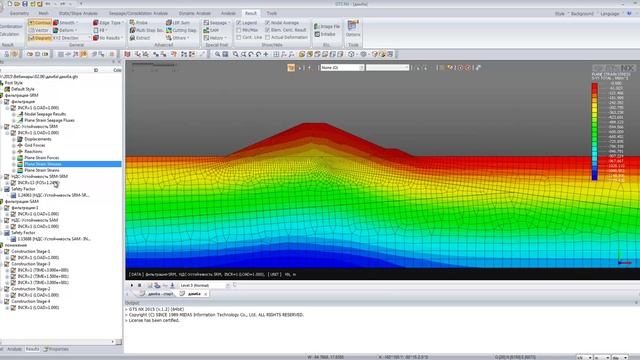Select Nodal Seepage Results tree item
Screen dimensions: 640x360
[x=45, y=114]
